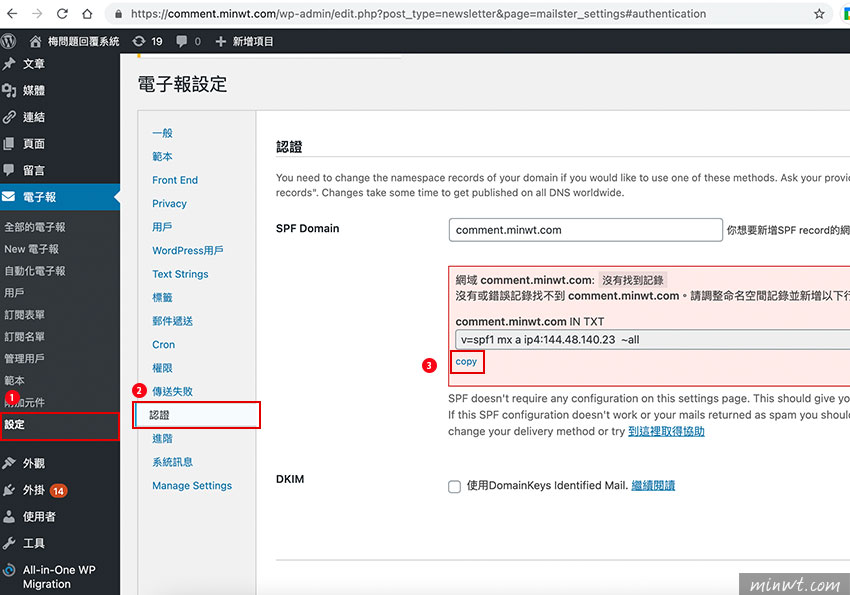Switch to 進階 settings tab
The image size is (850, 595).
[x=163, y=438]
